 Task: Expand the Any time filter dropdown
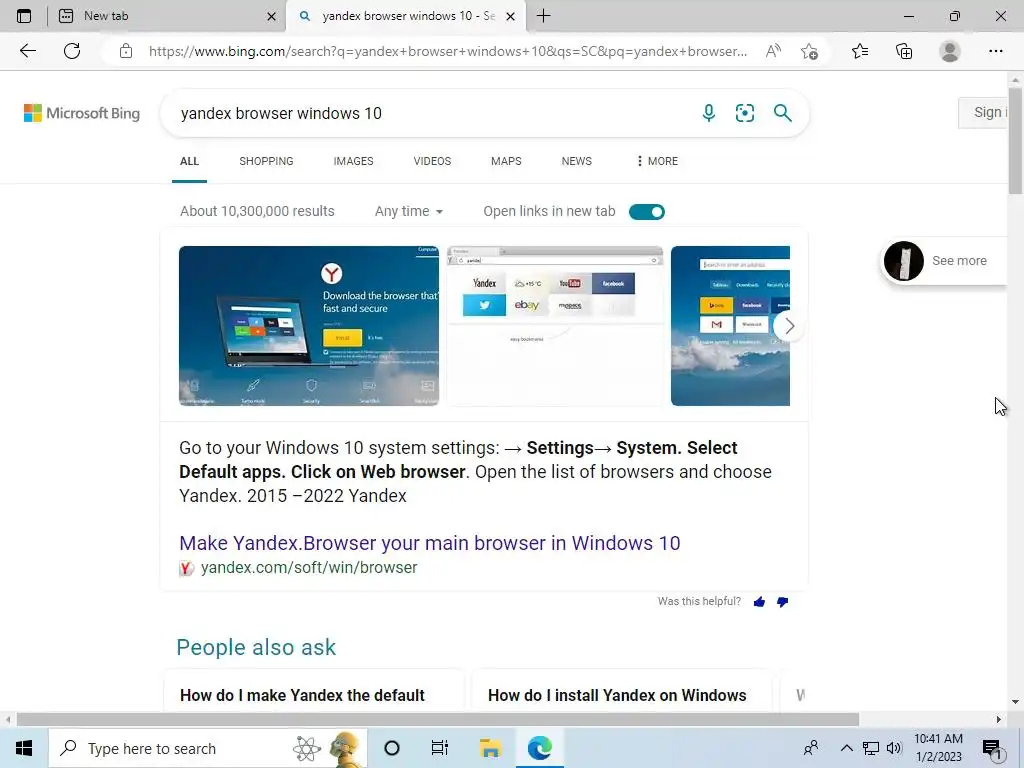coord(409,212)
